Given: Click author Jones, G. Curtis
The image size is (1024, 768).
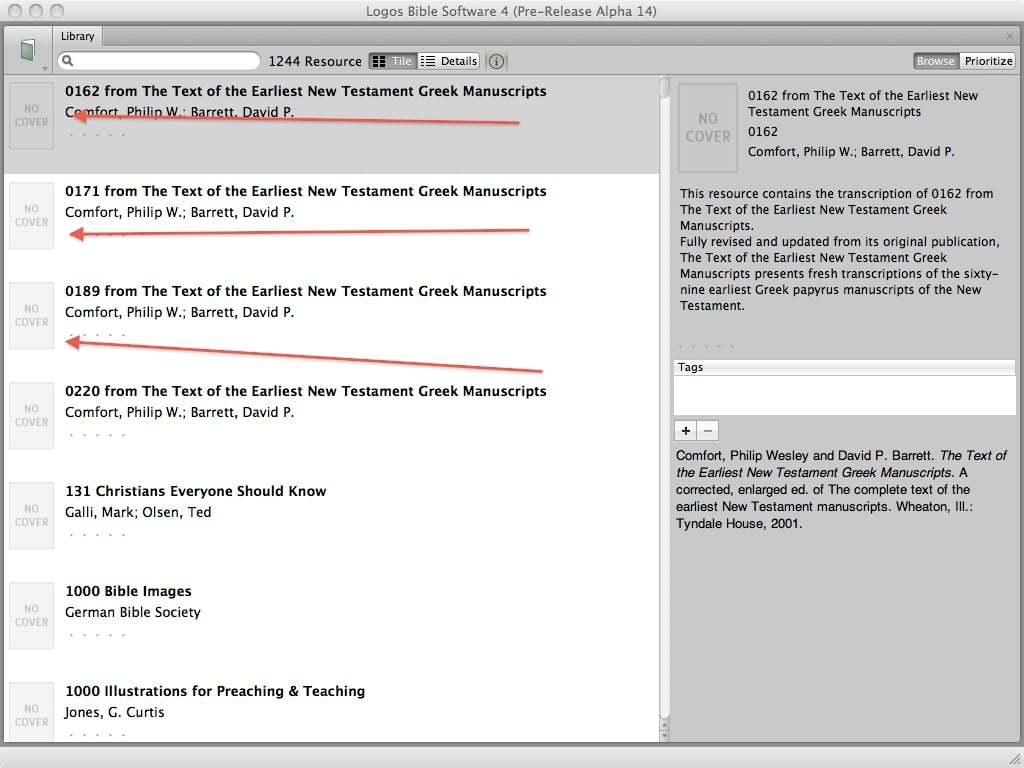Looking at the screenshot, I should [114, 712].
